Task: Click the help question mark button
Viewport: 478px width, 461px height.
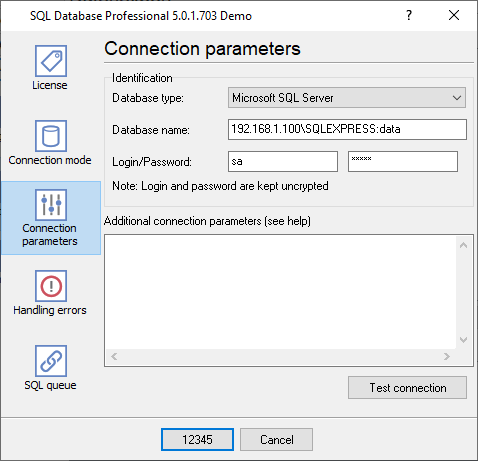Action: 409,15
